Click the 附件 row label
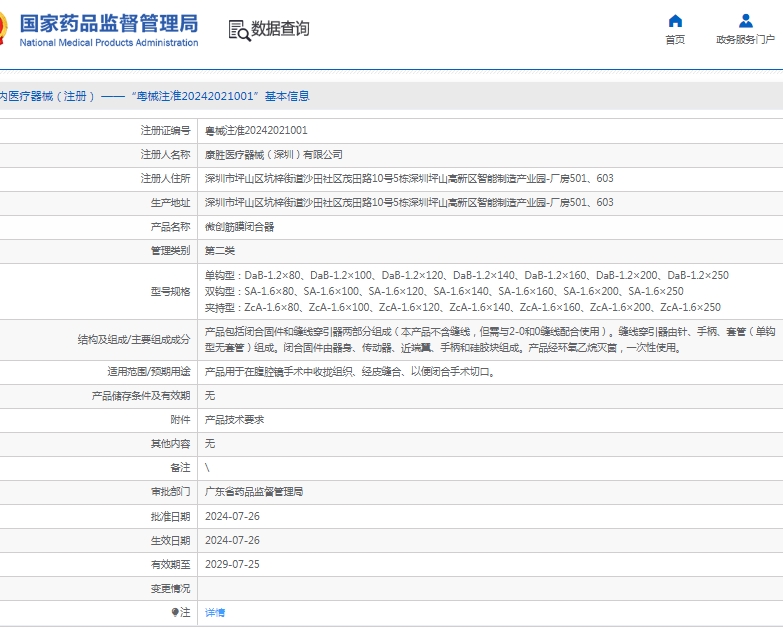Viewport: 783px width, 632px height. (x=180, y=420)
